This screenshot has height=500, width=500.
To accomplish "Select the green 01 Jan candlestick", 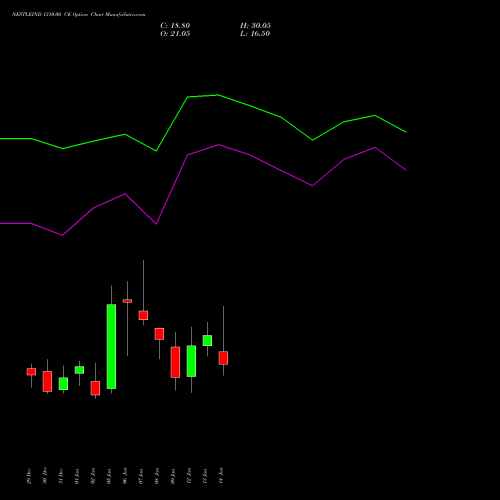I will (x=79, y=370).
